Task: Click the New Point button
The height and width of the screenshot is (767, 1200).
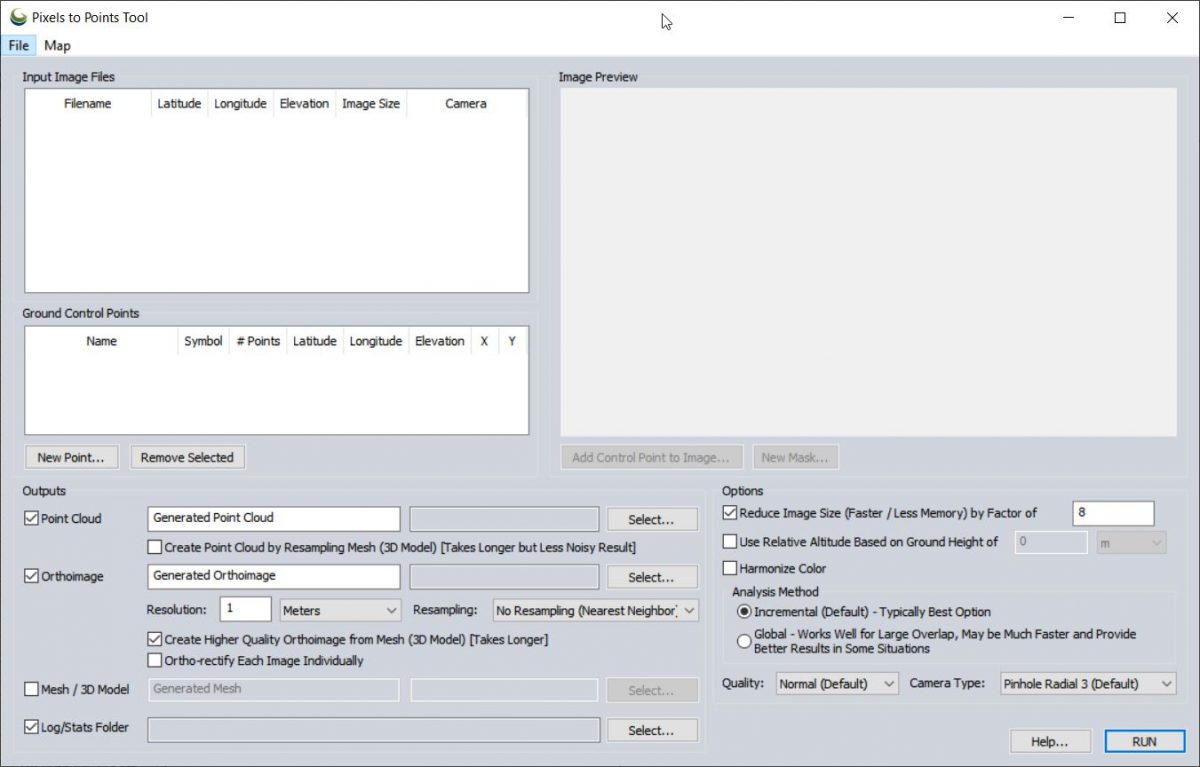Action: tap(71, 457)
